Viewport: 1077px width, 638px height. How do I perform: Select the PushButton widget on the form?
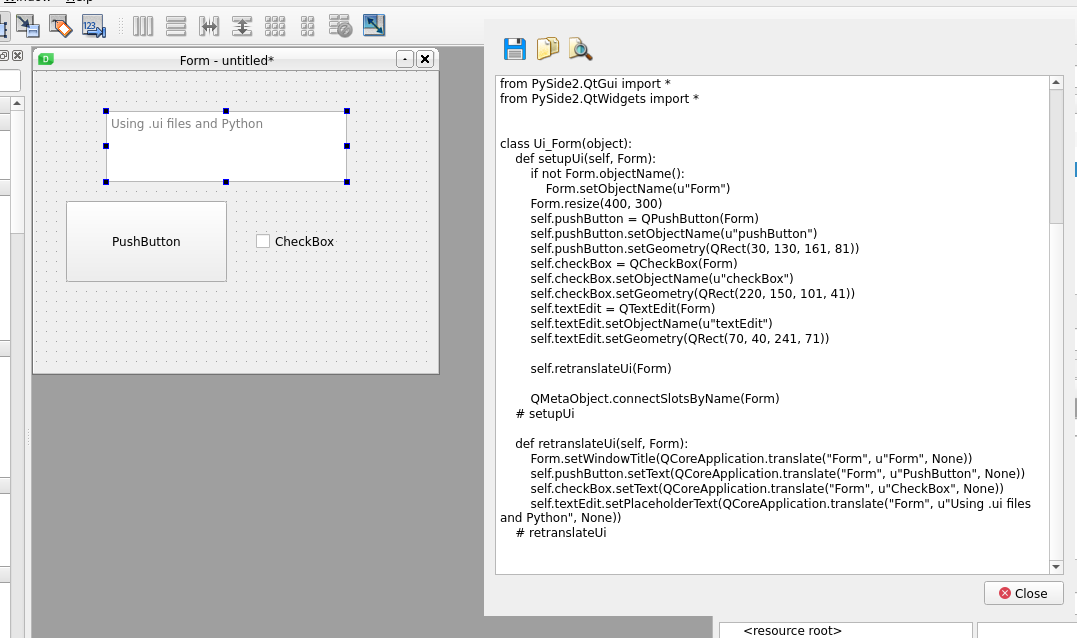146,241
